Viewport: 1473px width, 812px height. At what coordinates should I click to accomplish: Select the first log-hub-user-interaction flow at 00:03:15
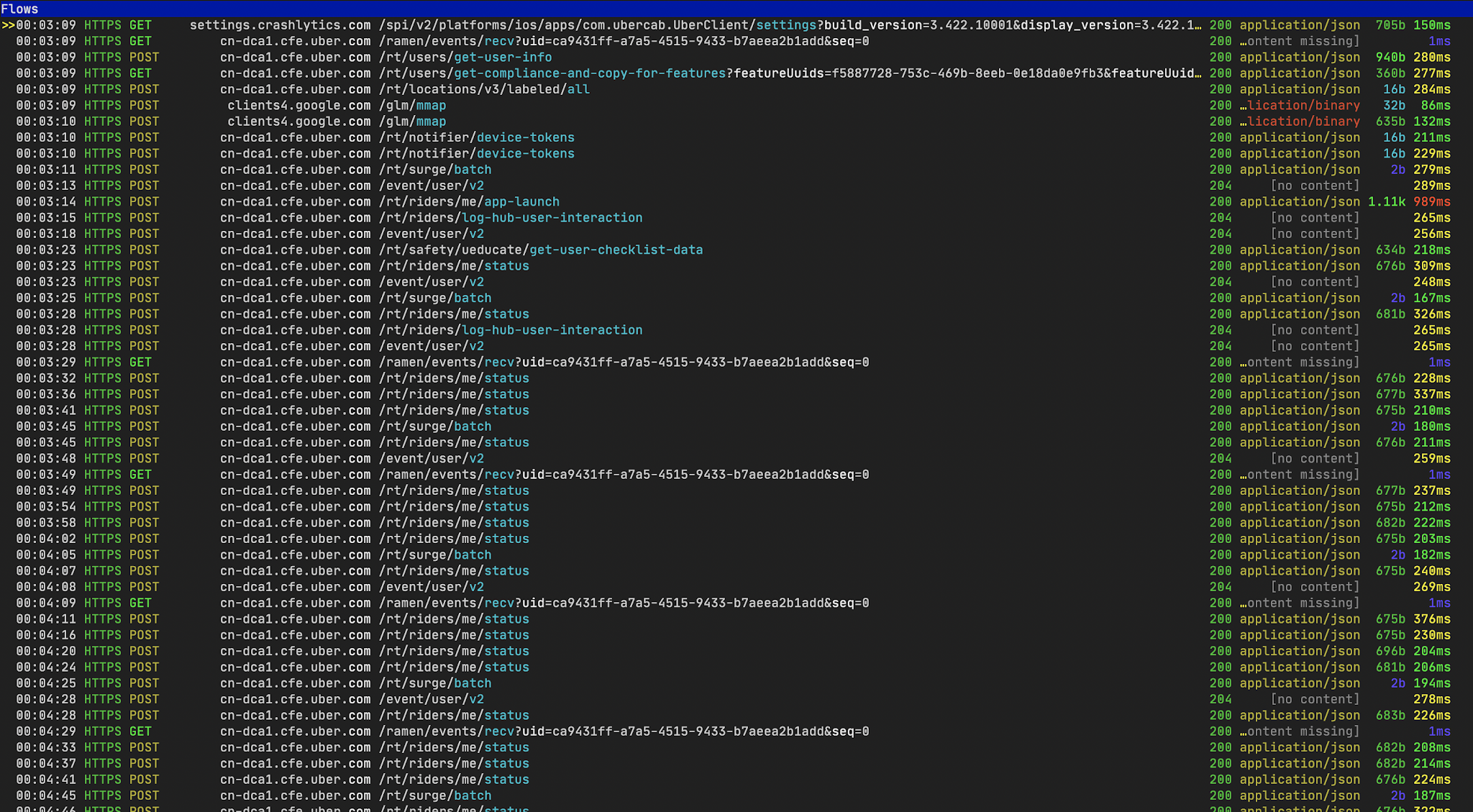pyautogui.click(x=511, y=218)
